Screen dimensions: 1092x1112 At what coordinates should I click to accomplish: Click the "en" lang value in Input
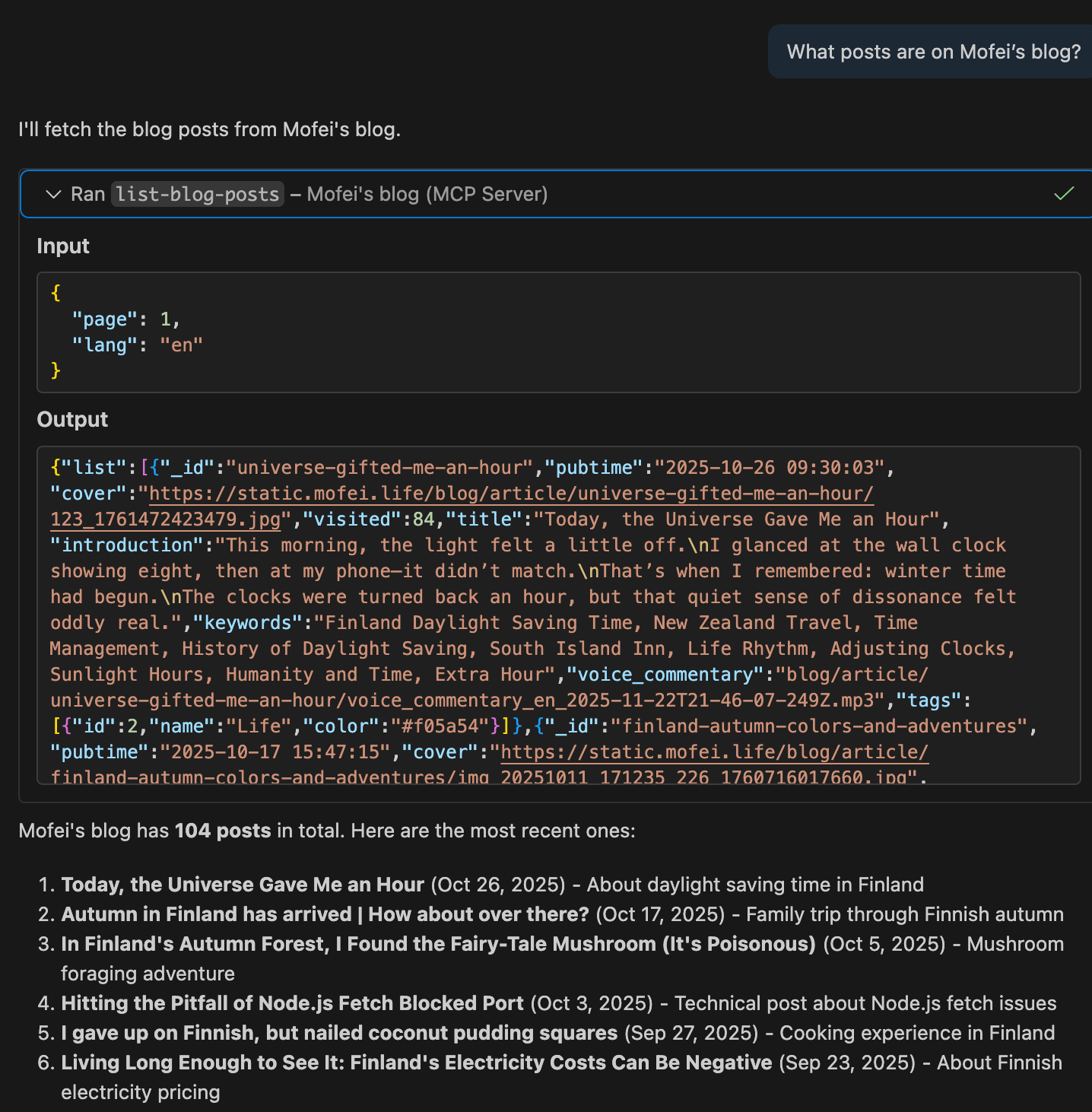click(x=181, y=345)
